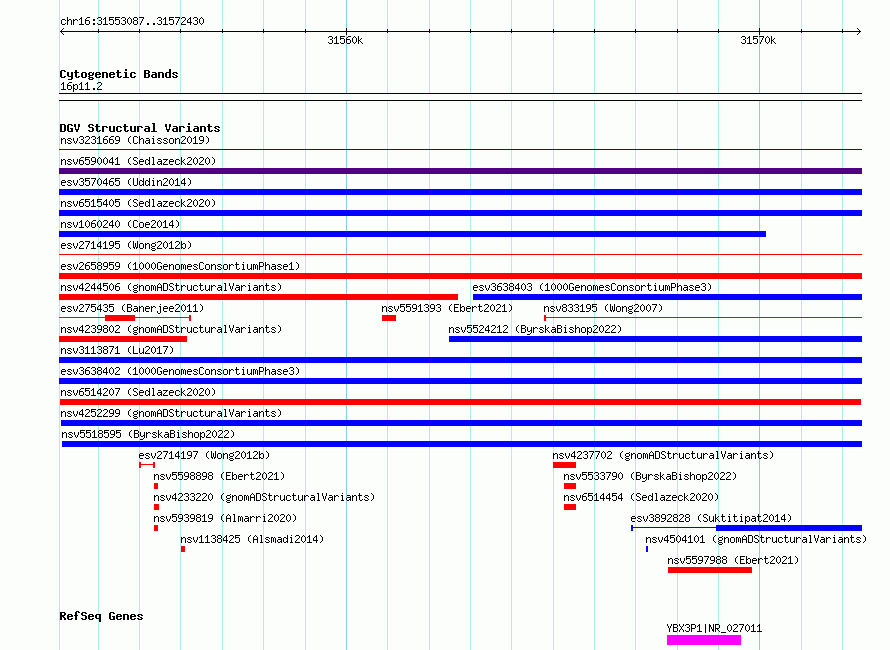Click the 31570k ruler position label
This screenshot has width=890, height=650.
tap(758, 40)
